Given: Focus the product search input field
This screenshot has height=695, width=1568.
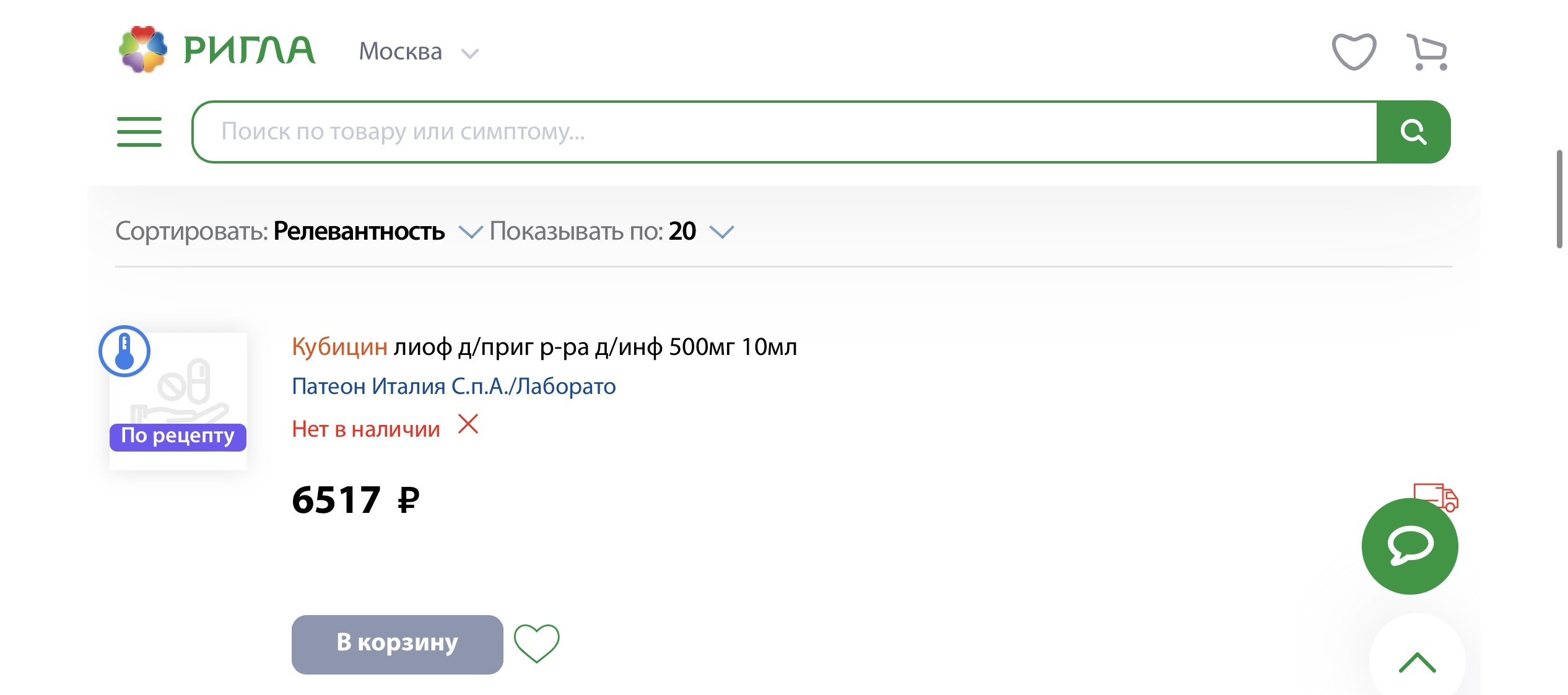Looking at the screenshot, I should click(785, 132).
